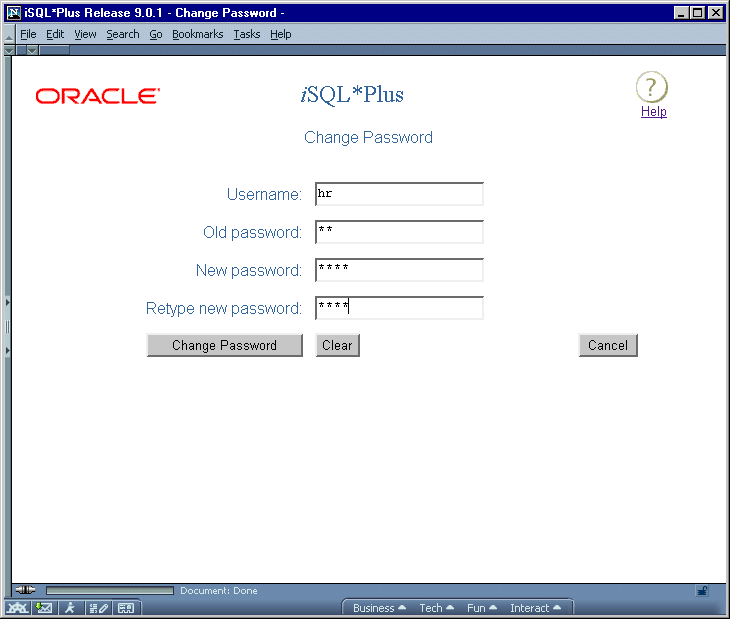This screenshot has width=730, height=619.
Task: Open the Edit menu
Action: 55,34
